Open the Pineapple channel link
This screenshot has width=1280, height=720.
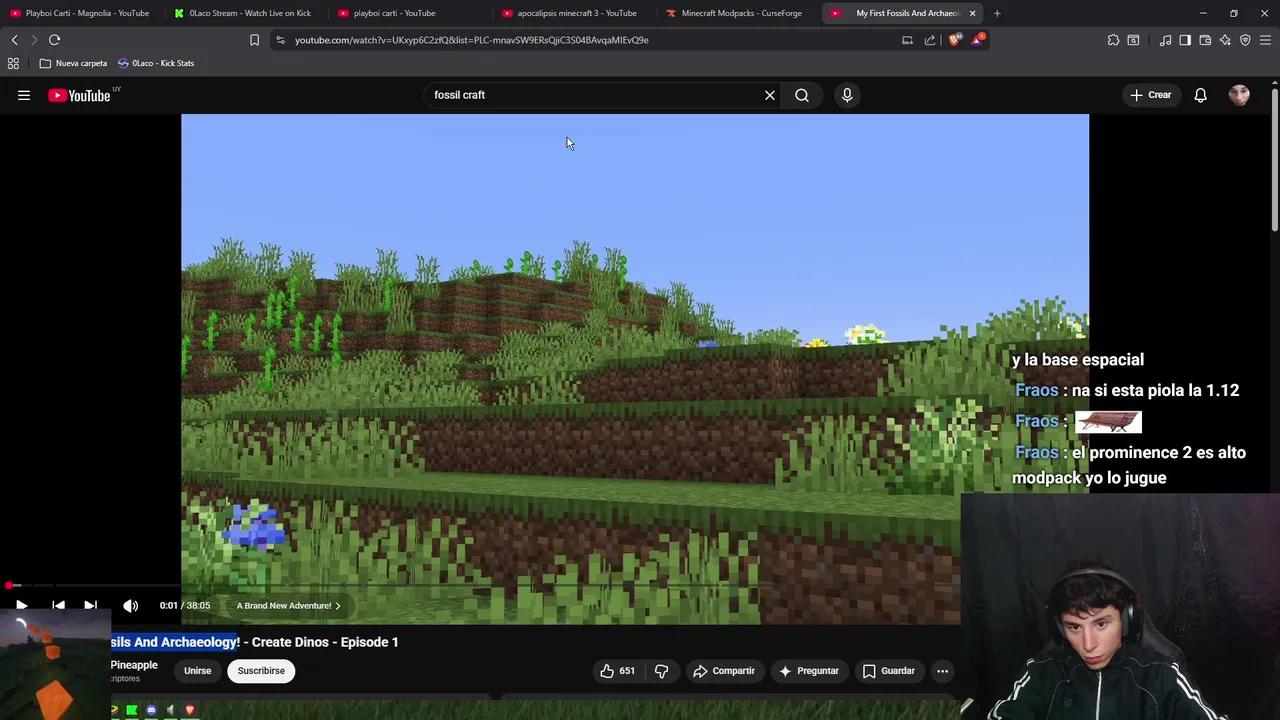coord(134,665)
